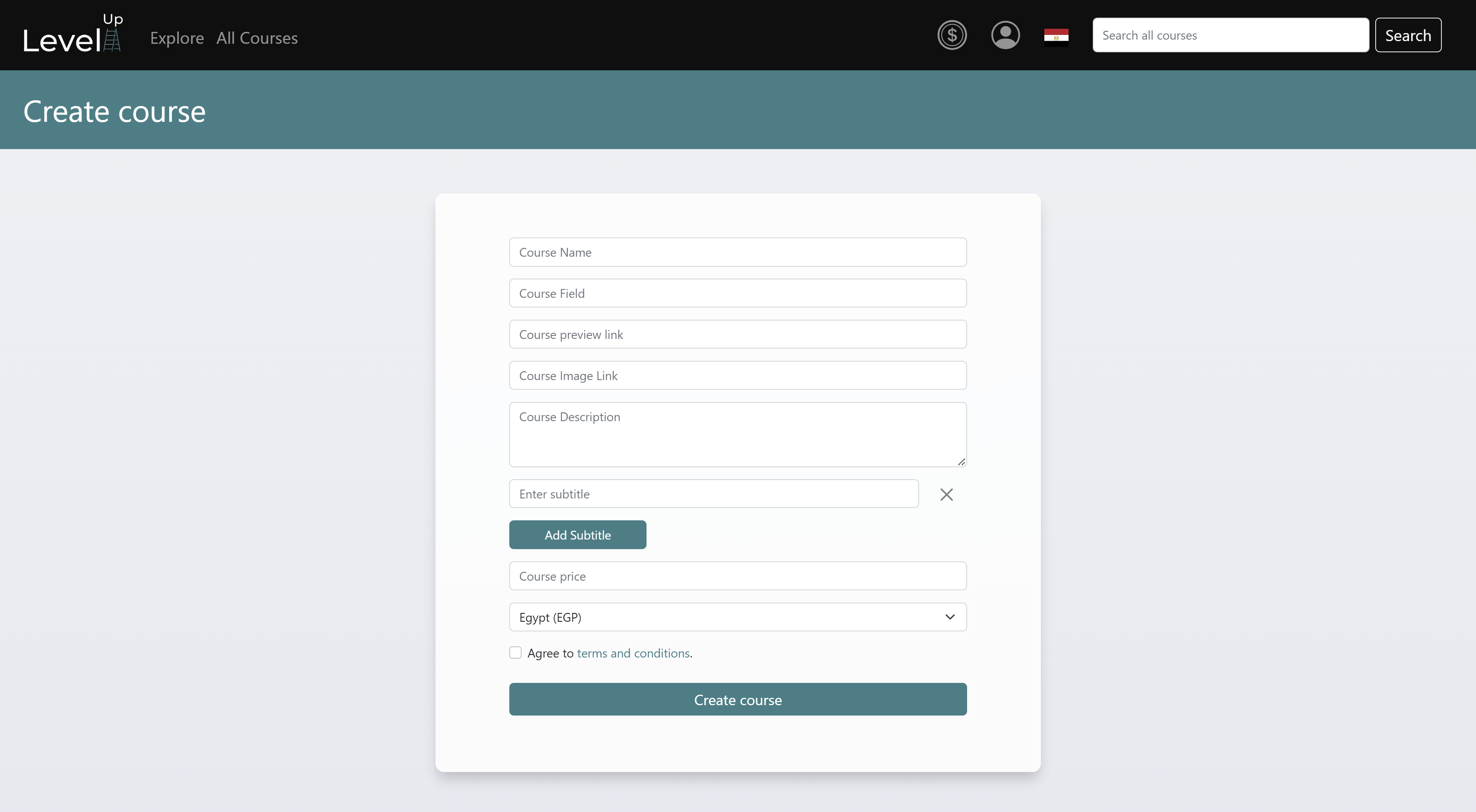The height and width of the screenshot is (812, 1476).
Task: Go to All Courses page
Action: click(257, 38)
